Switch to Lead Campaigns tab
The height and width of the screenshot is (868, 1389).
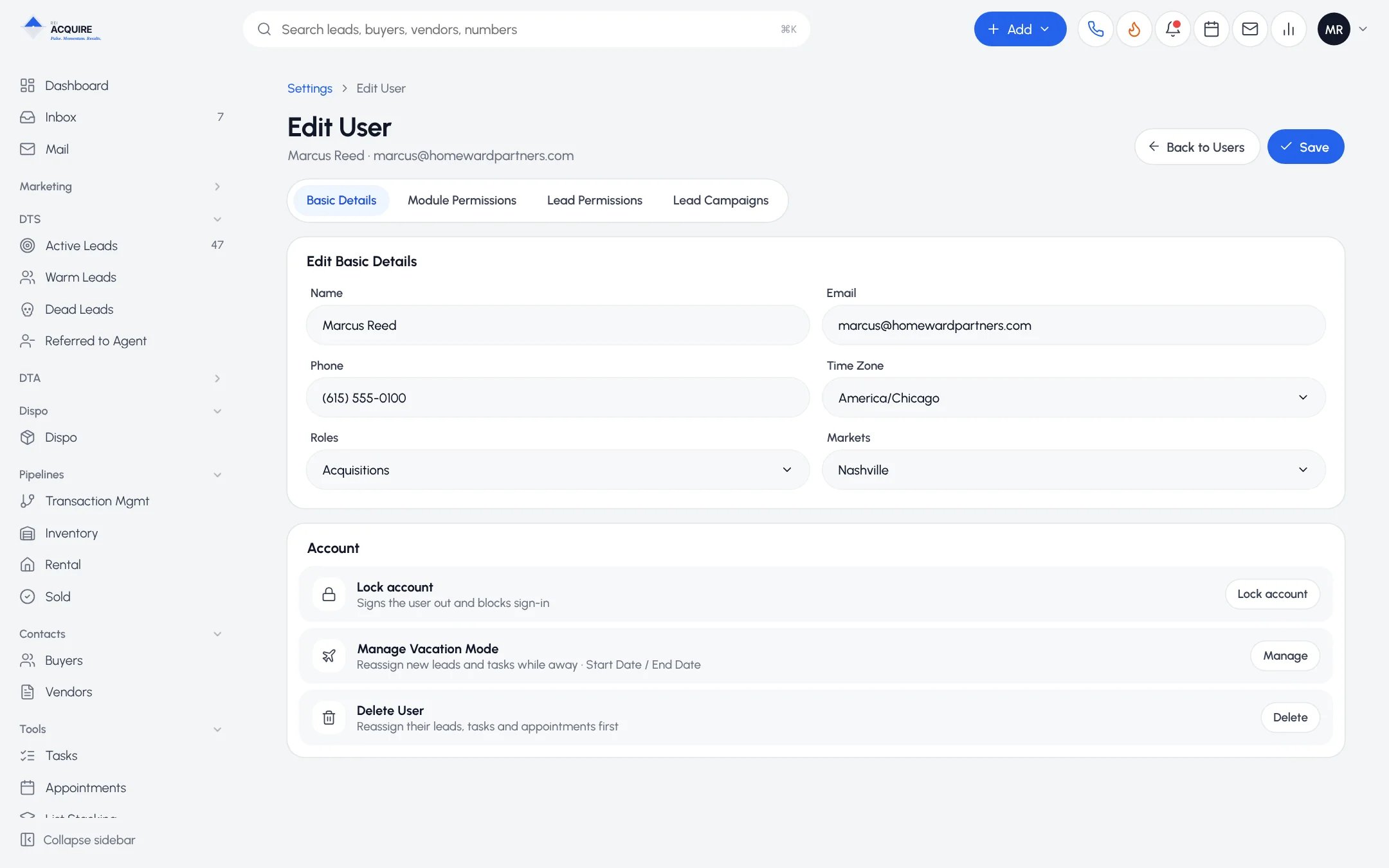coord(720,201)
